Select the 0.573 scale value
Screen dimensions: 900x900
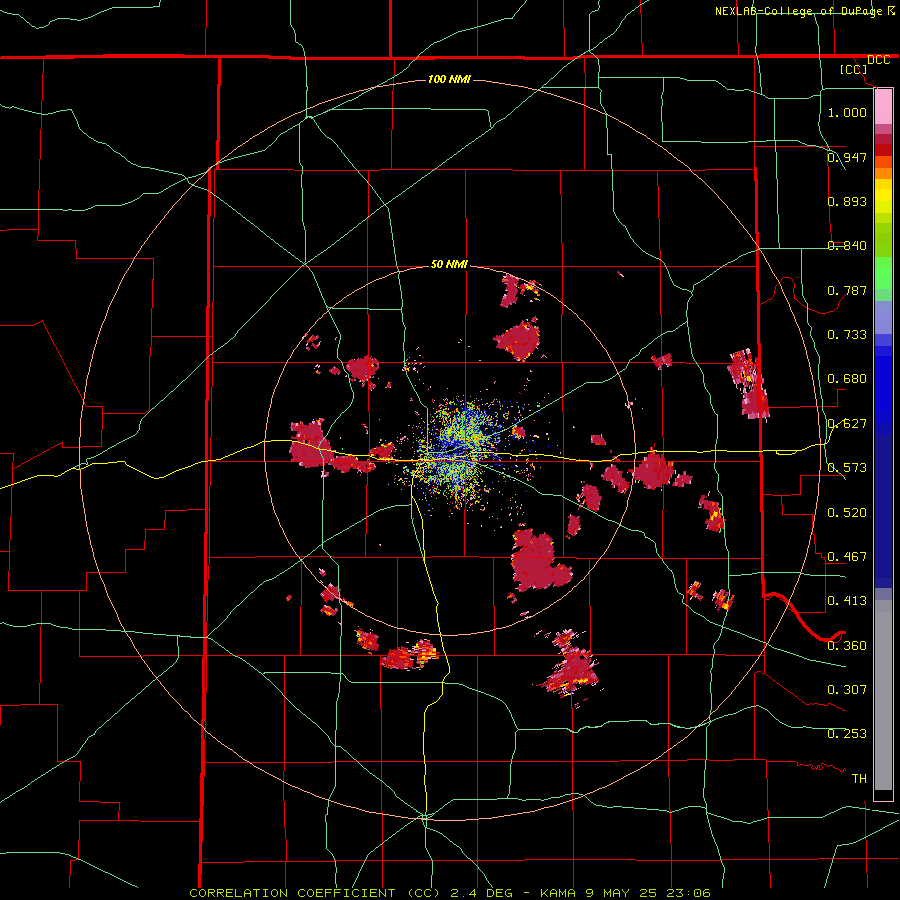point(847,468)
